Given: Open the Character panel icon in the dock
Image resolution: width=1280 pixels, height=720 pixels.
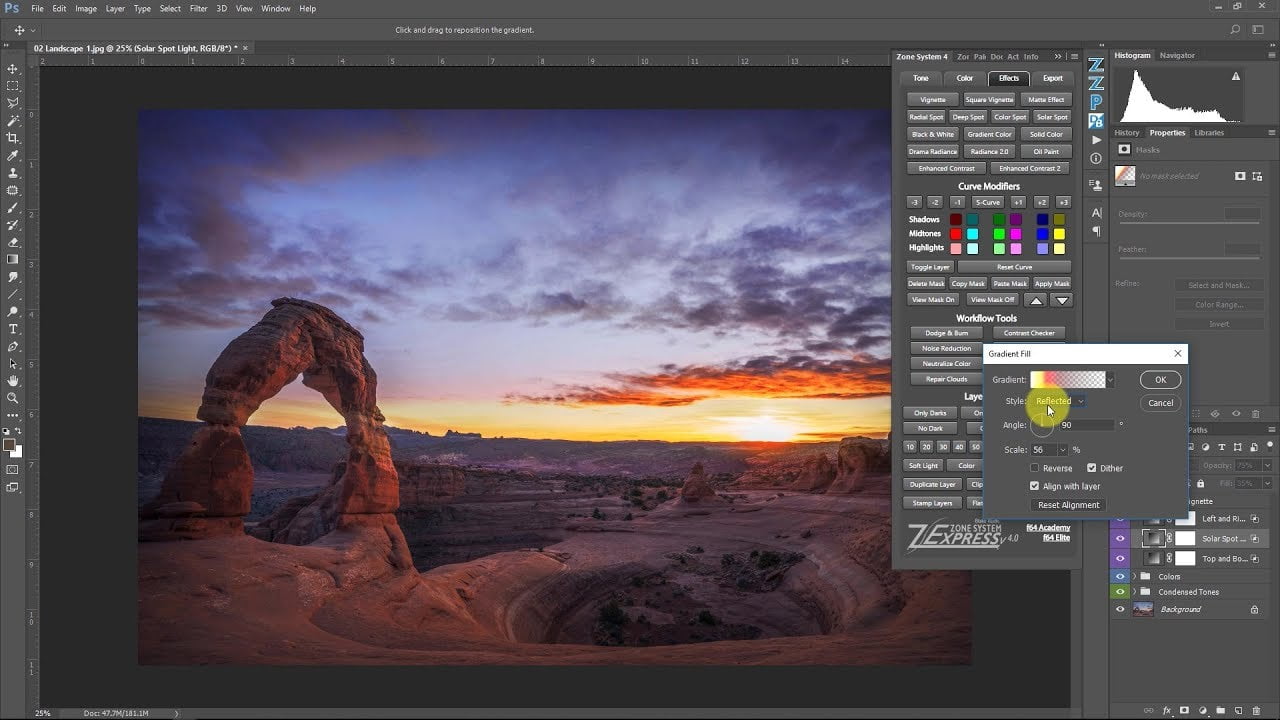Looking at the screenshot, I should [x=1096, y=212].
